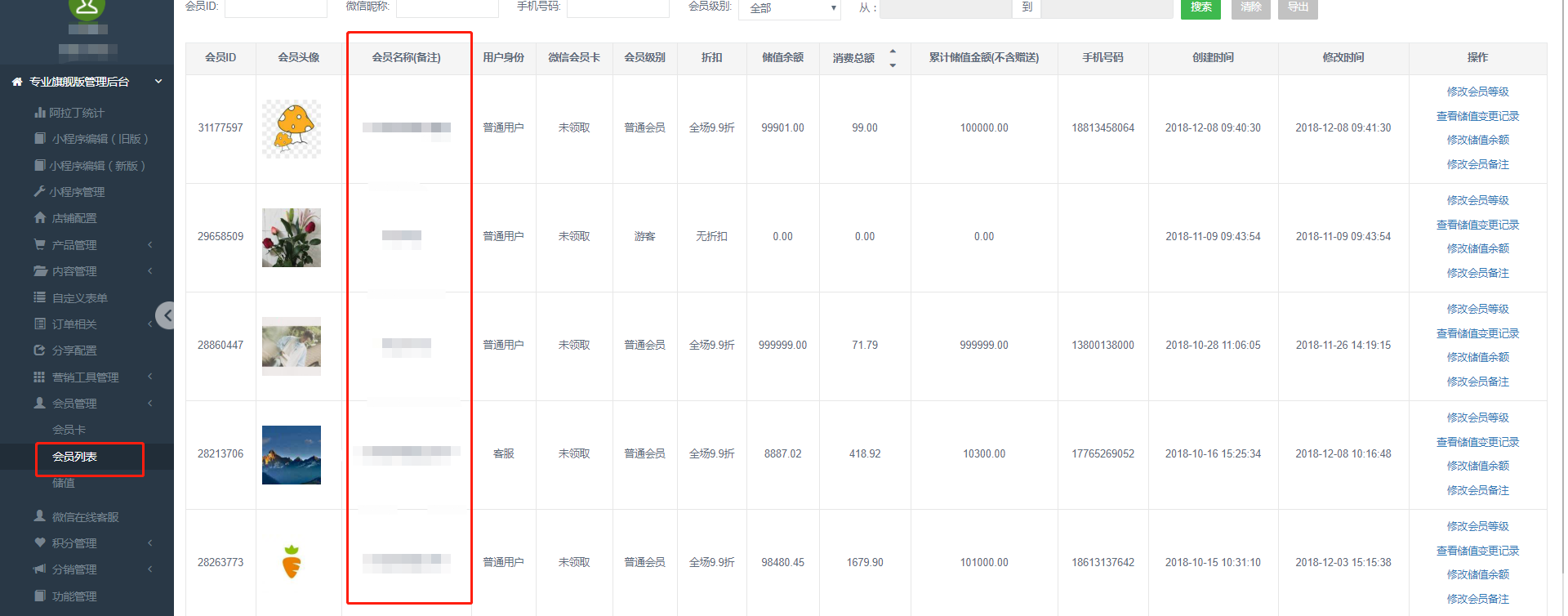Click the green 搜索 button

(x=1200, y=7)
